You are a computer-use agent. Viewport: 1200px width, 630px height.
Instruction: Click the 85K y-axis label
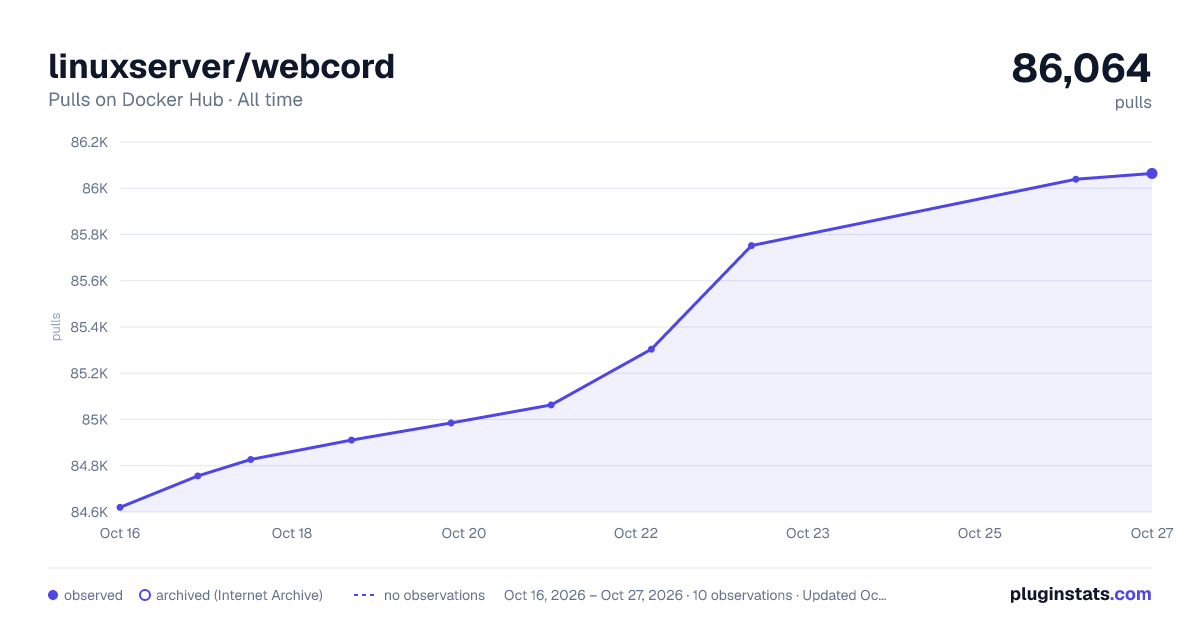tap(95, 420)
